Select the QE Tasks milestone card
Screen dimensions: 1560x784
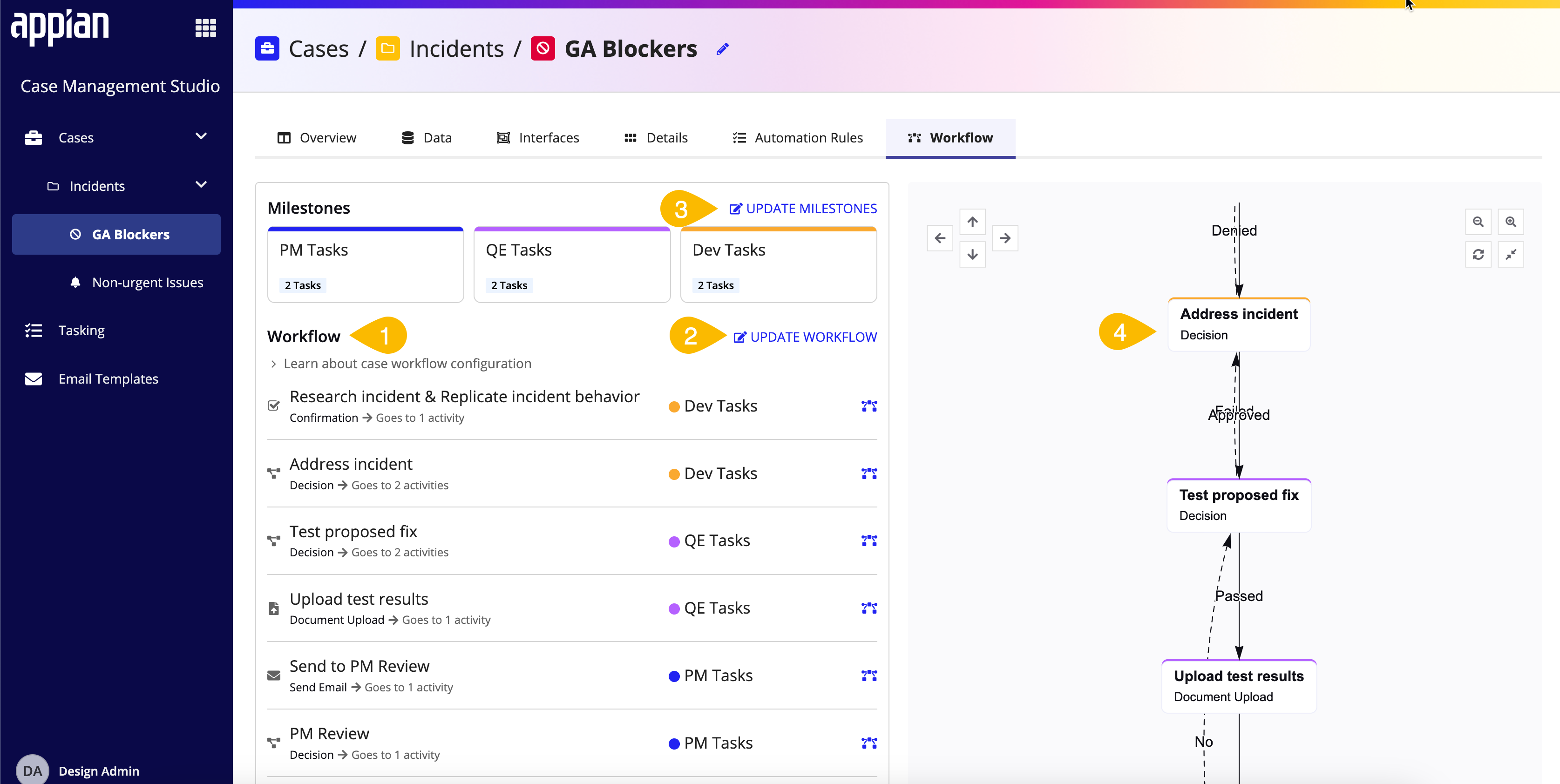pos(572,264)
